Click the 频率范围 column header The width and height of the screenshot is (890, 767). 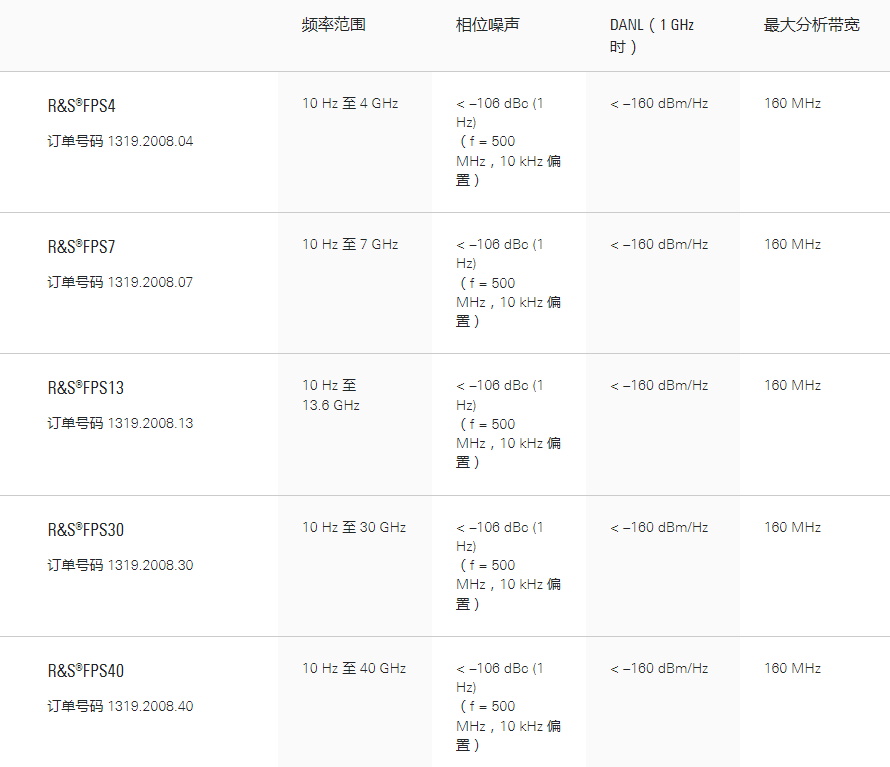click(x=333, y=25)
